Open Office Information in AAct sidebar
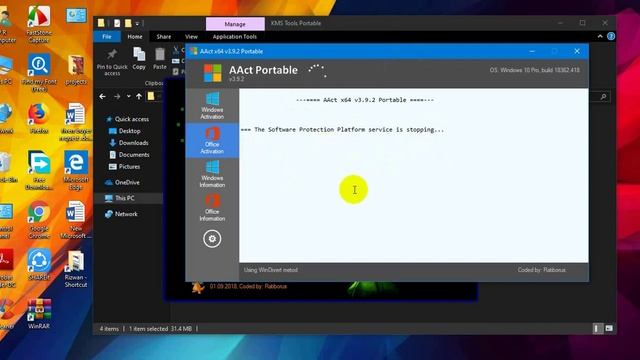This screenshot has height=360, width=640. coord(212,208)
